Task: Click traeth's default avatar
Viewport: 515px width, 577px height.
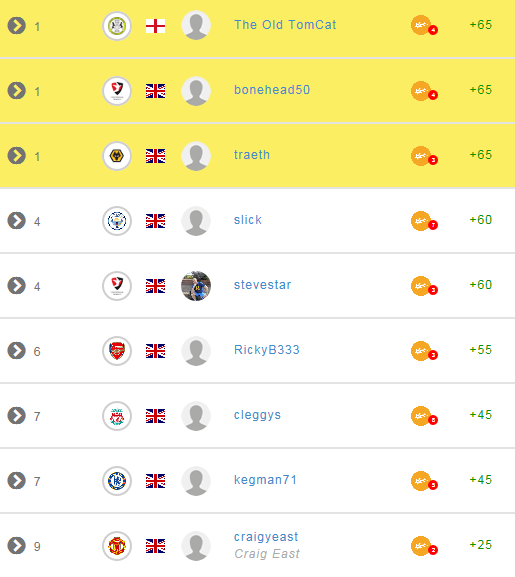Action: point(196,156)
